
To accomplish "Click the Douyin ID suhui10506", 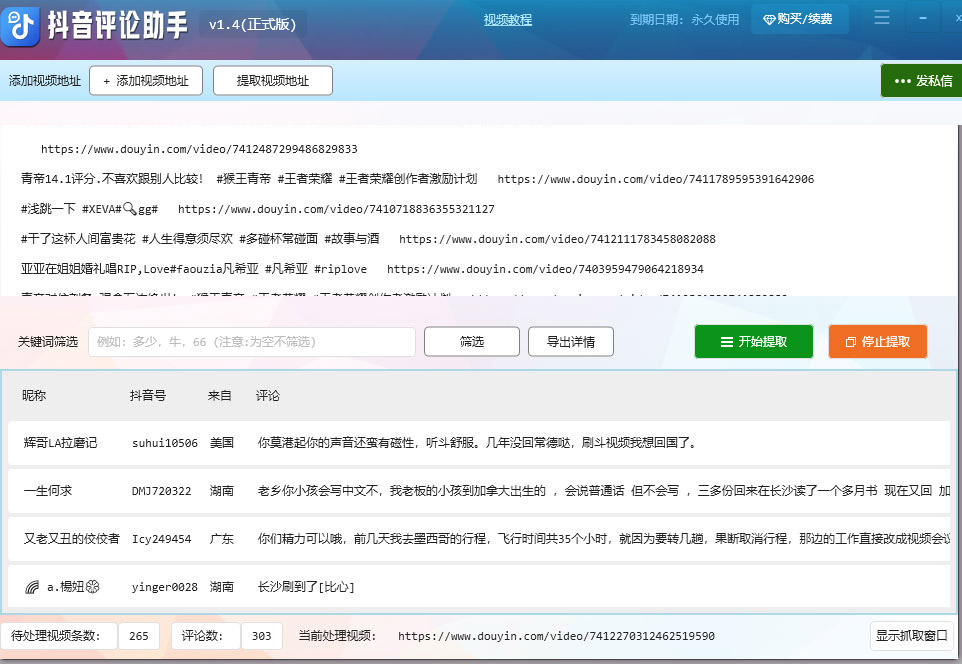I will pos(165,443).
